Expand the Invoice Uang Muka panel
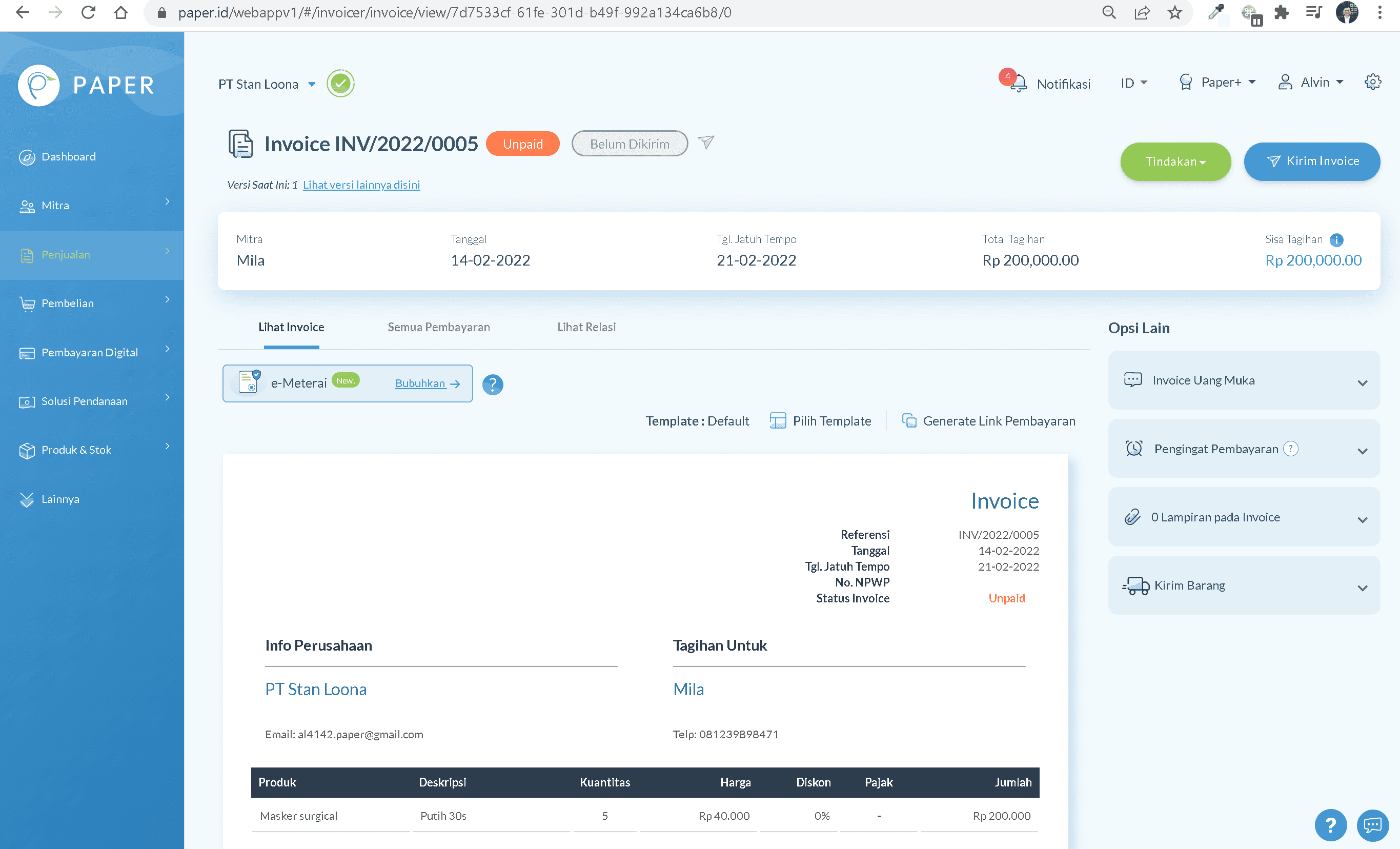1400x849 pixels. tap(1243, 380)
